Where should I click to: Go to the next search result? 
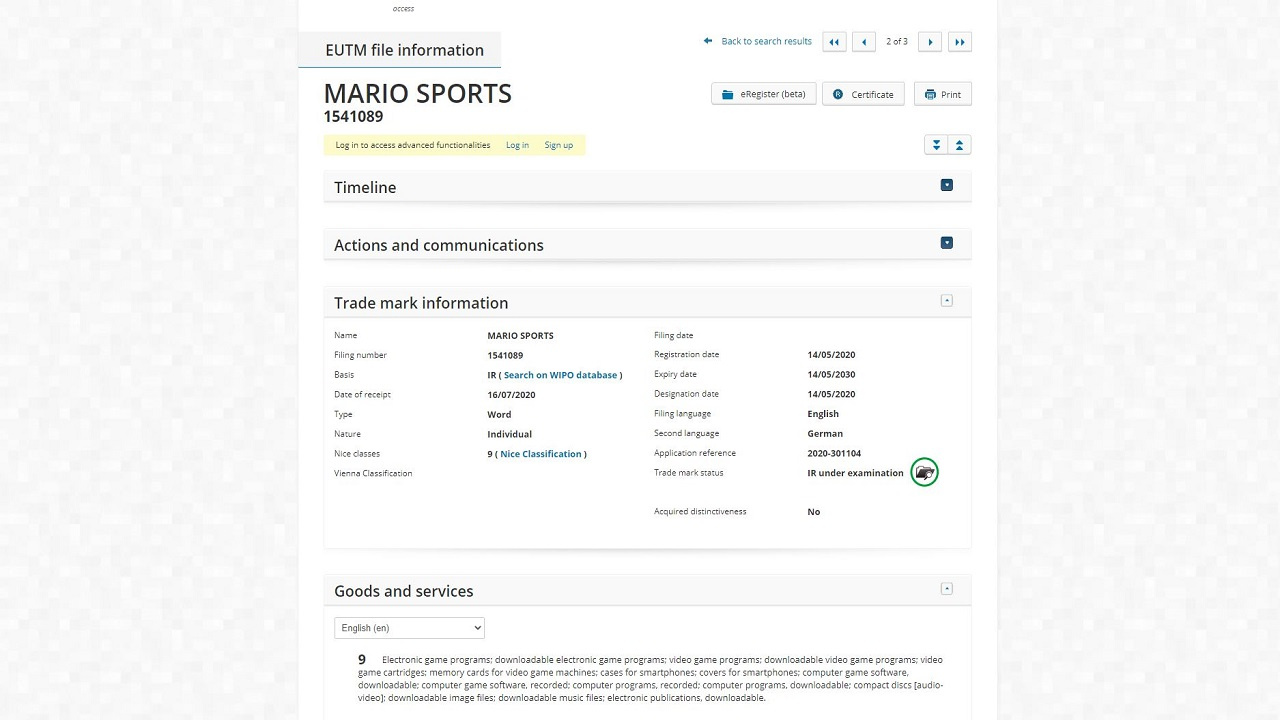930,42
